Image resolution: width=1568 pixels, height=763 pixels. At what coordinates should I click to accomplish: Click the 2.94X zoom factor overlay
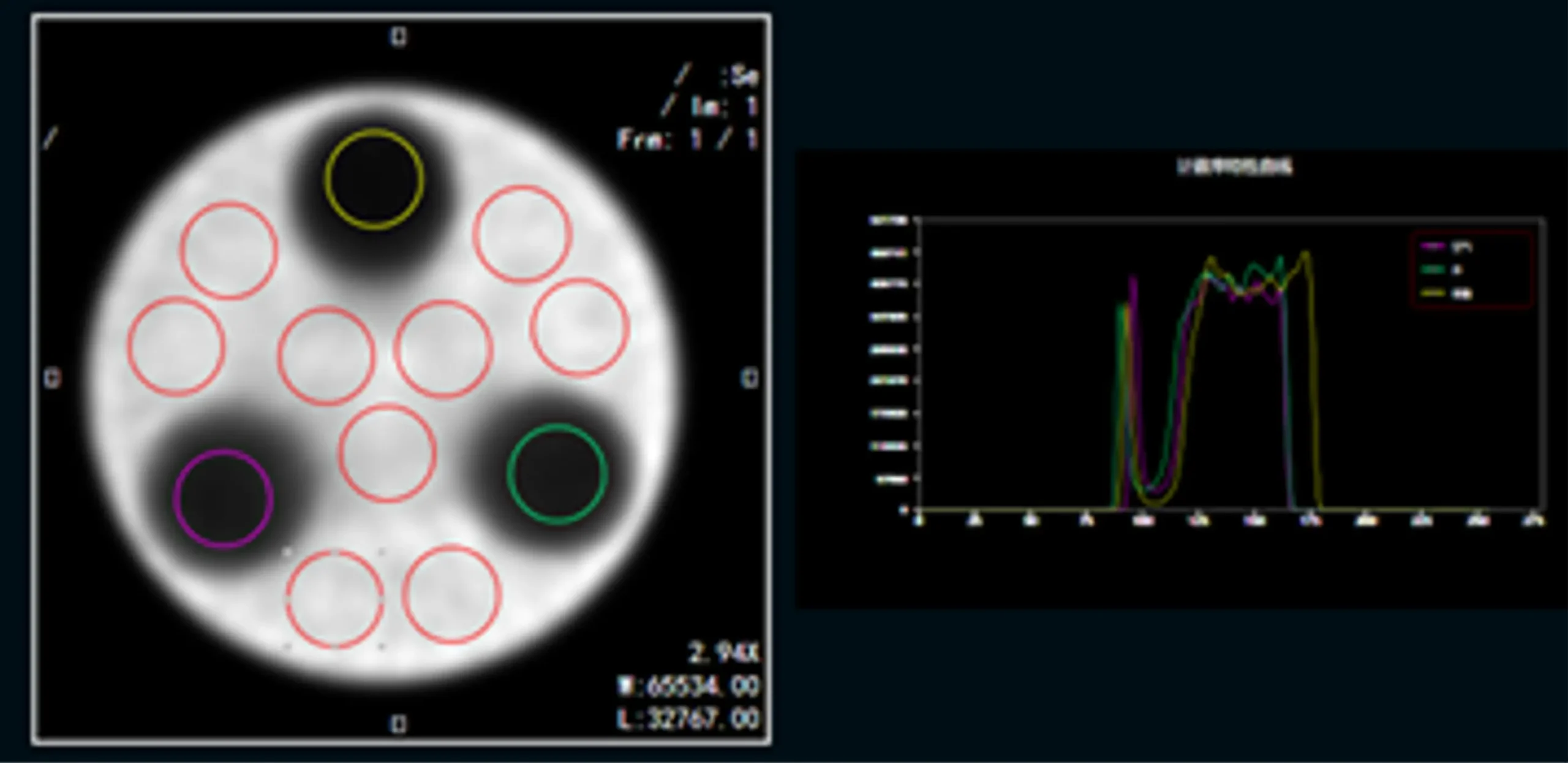pos(724,653)
